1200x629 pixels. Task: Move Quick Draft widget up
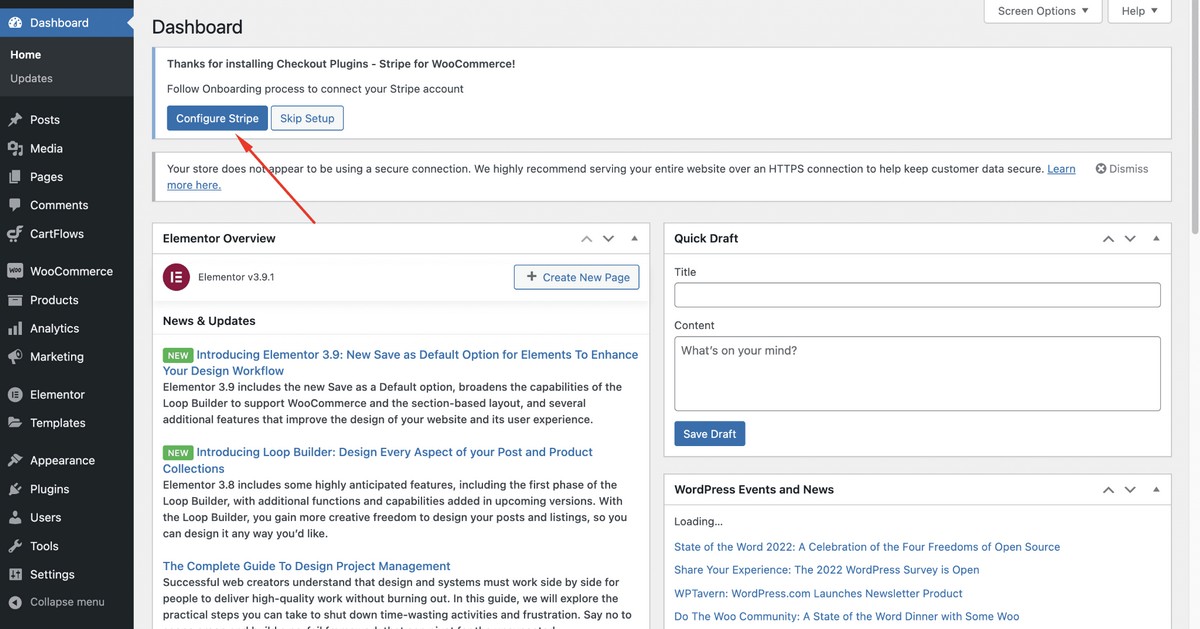click(1108, 239)
